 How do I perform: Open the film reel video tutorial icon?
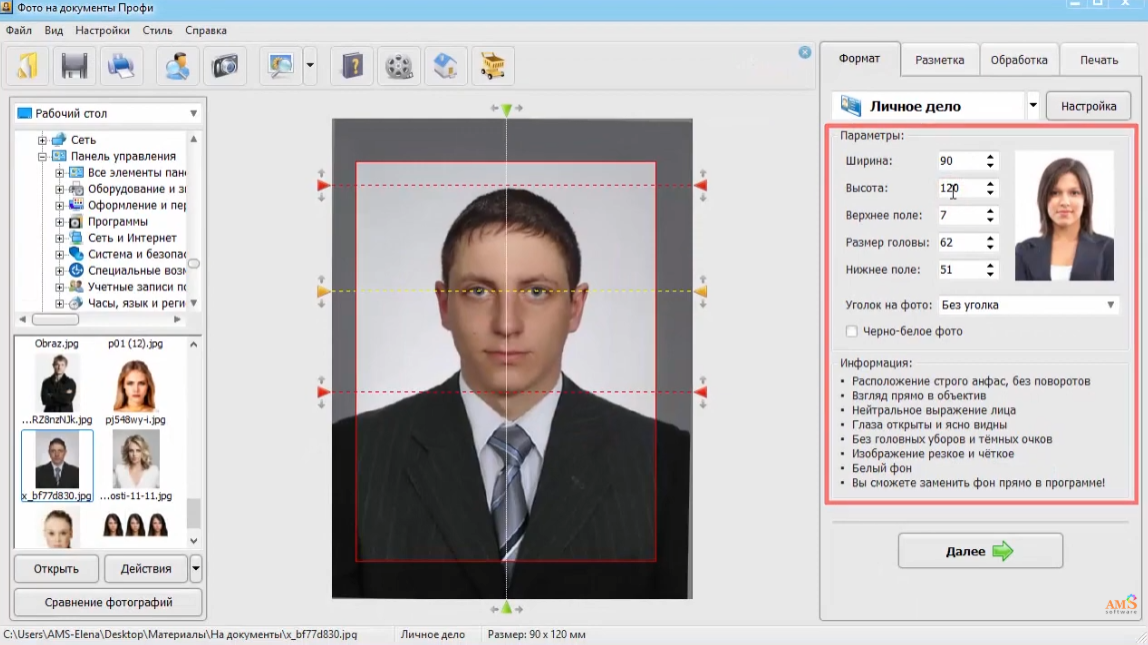[x=399, y=66]
